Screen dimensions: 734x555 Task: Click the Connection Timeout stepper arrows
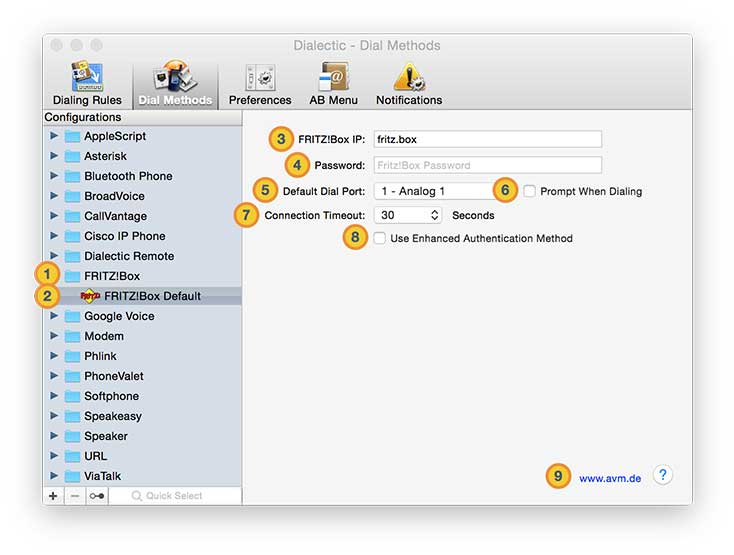[434, 215]
